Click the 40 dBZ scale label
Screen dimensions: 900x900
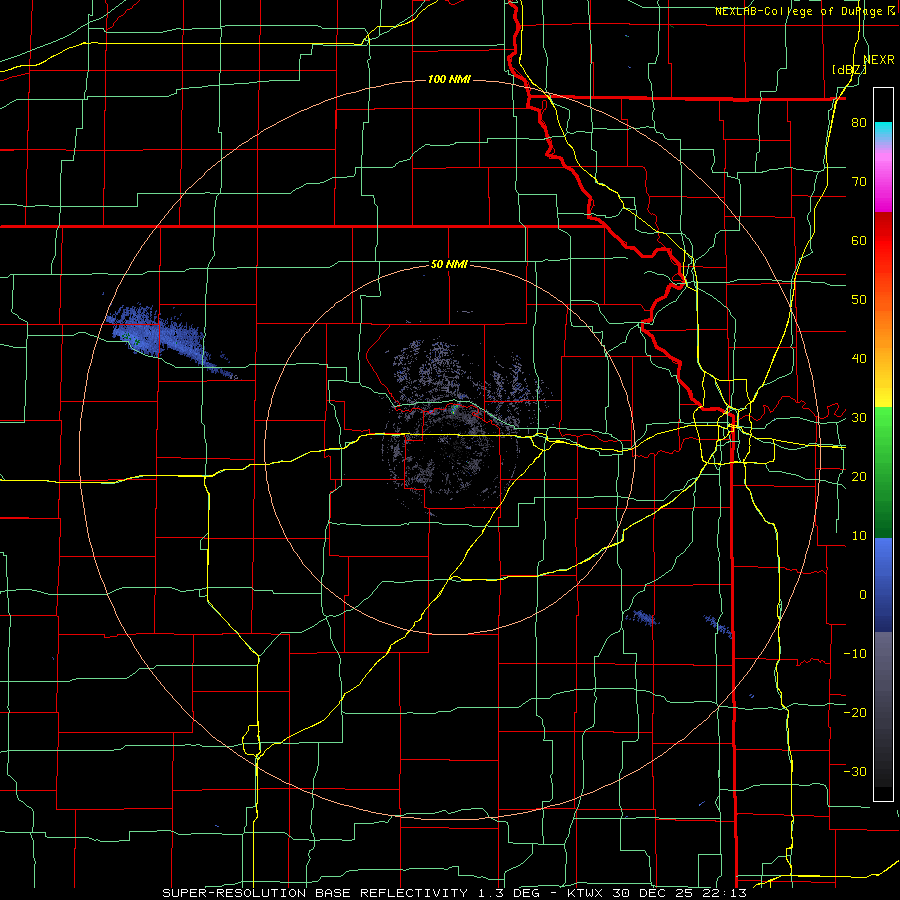tap(859, 359)
